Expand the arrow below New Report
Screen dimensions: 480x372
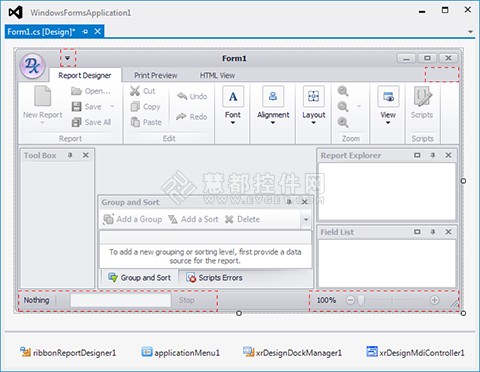coord(42,123)
